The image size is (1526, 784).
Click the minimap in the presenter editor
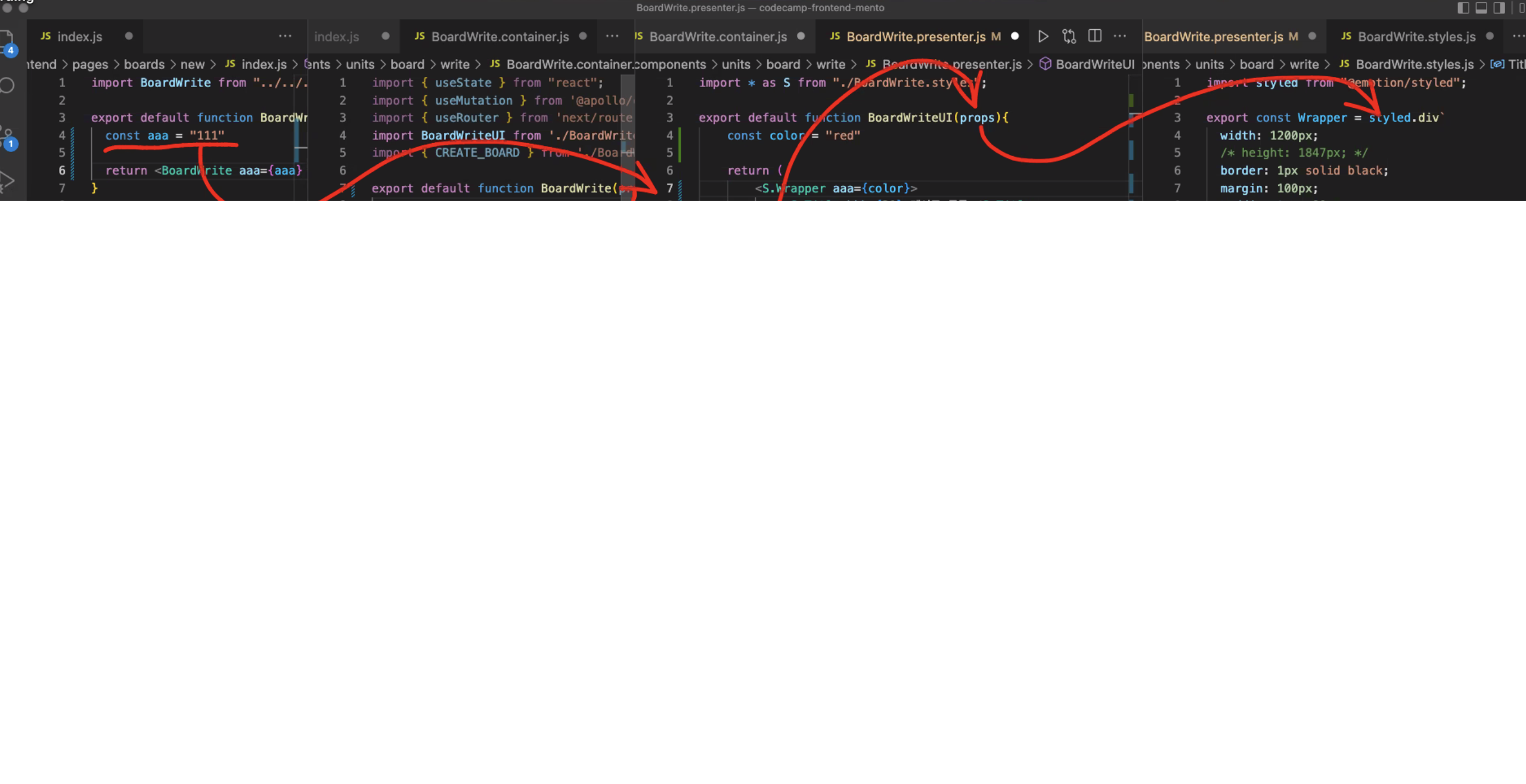1135,138
